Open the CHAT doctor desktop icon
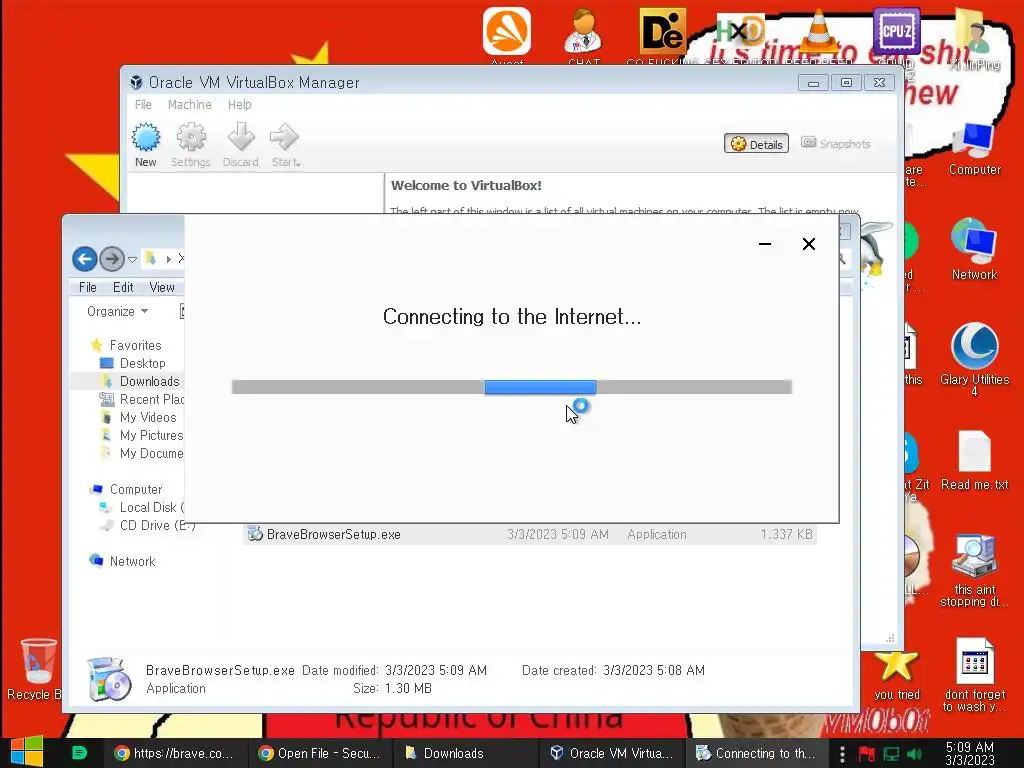1024x768 pixels. [x=584, y=35]
